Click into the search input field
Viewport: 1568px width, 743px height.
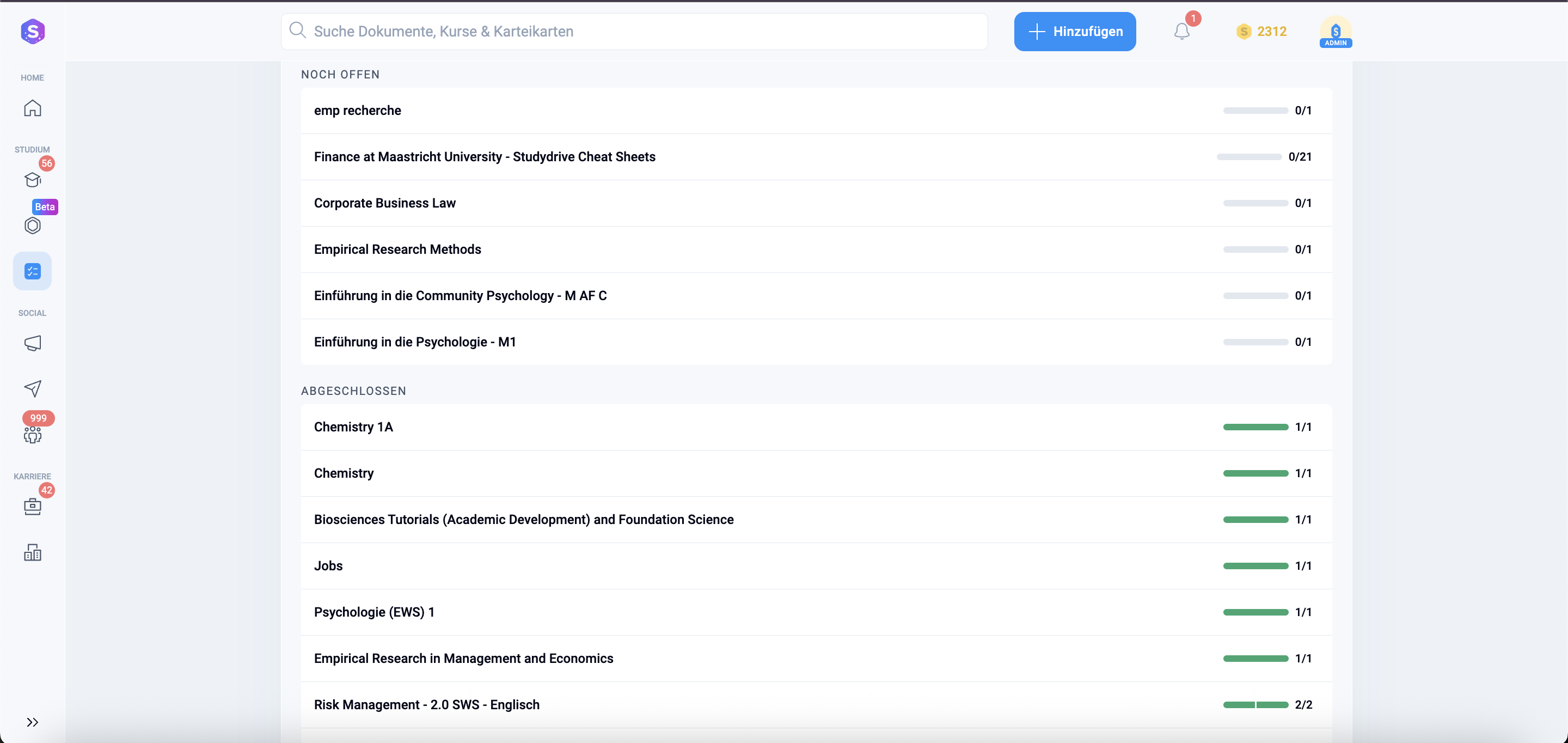coord(609,31)
